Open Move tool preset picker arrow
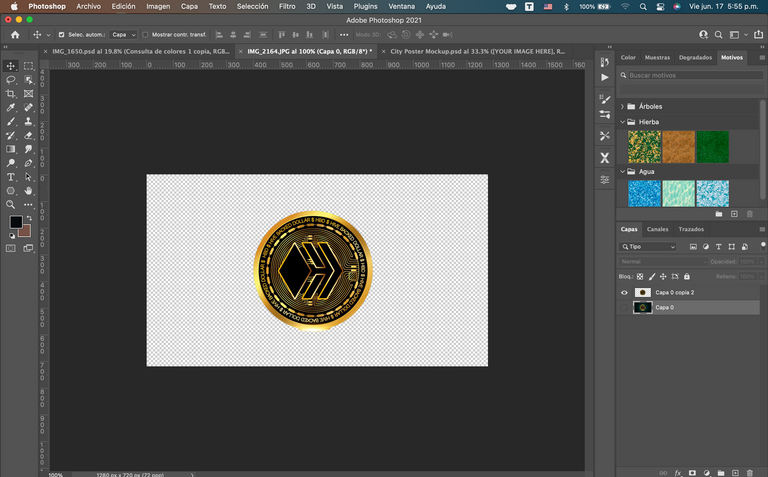Viewport: 768px width, 477px height. coord(48,35)
